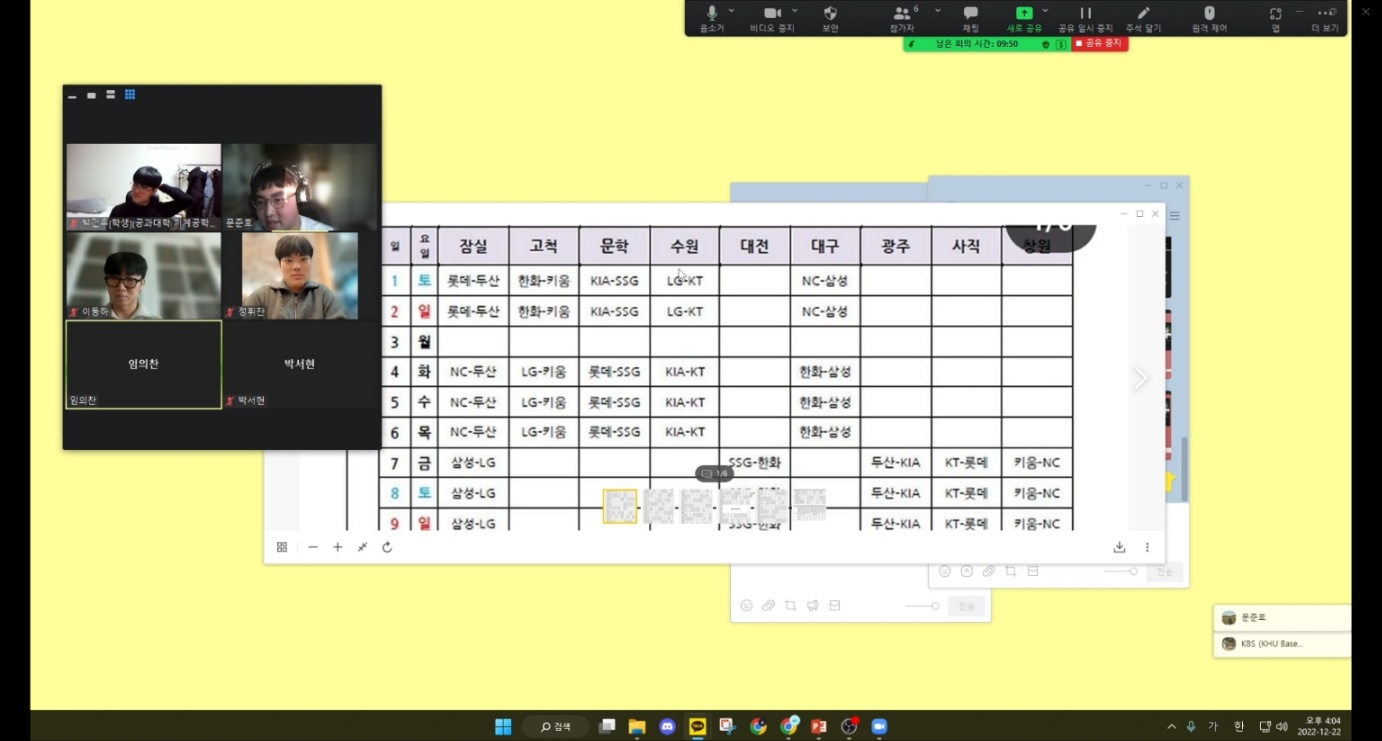
Task: Click the 고척 column header
Action: [544, 246]
